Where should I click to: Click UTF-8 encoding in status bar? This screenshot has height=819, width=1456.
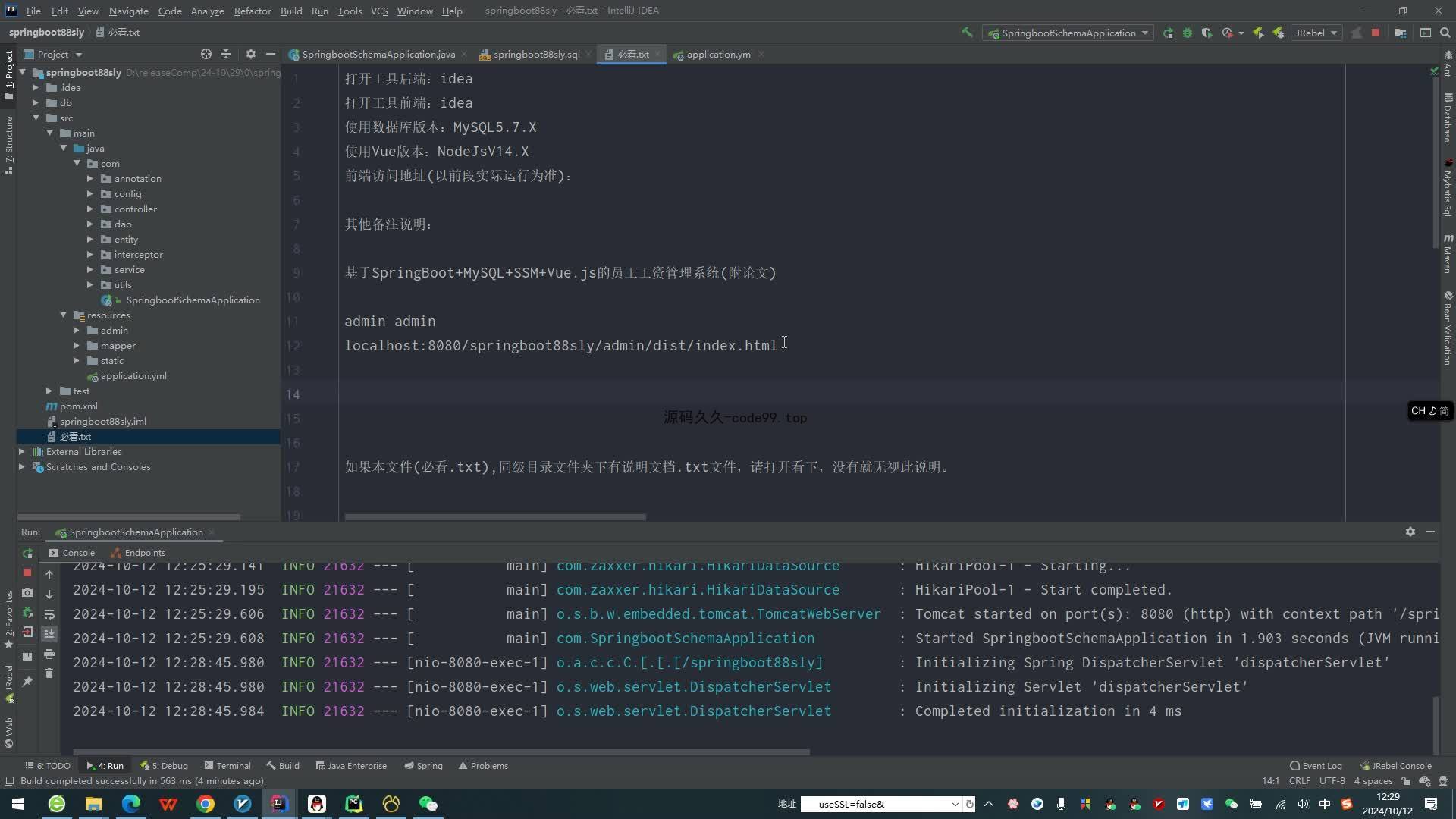pos(1332,781)
